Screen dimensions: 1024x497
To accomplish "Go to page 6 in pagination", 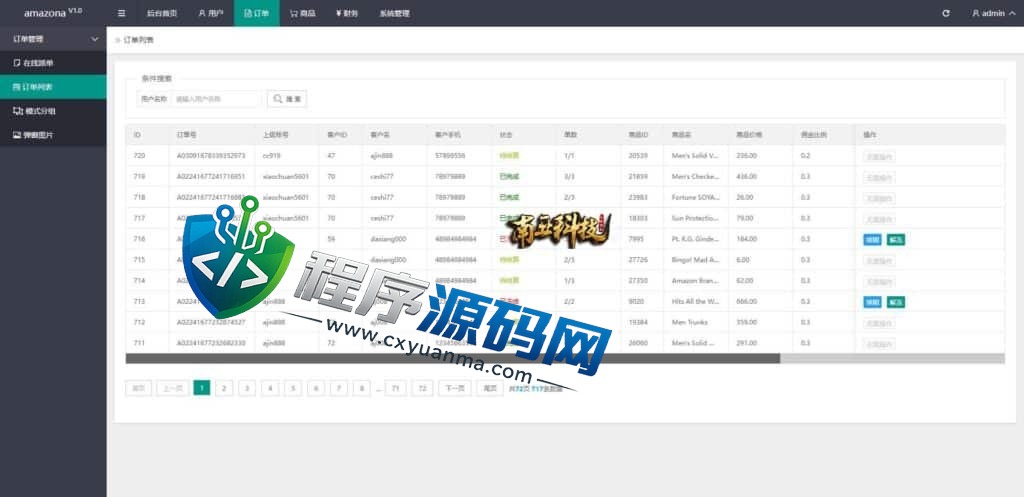I will pyautogui.click(x=315, y=388).
